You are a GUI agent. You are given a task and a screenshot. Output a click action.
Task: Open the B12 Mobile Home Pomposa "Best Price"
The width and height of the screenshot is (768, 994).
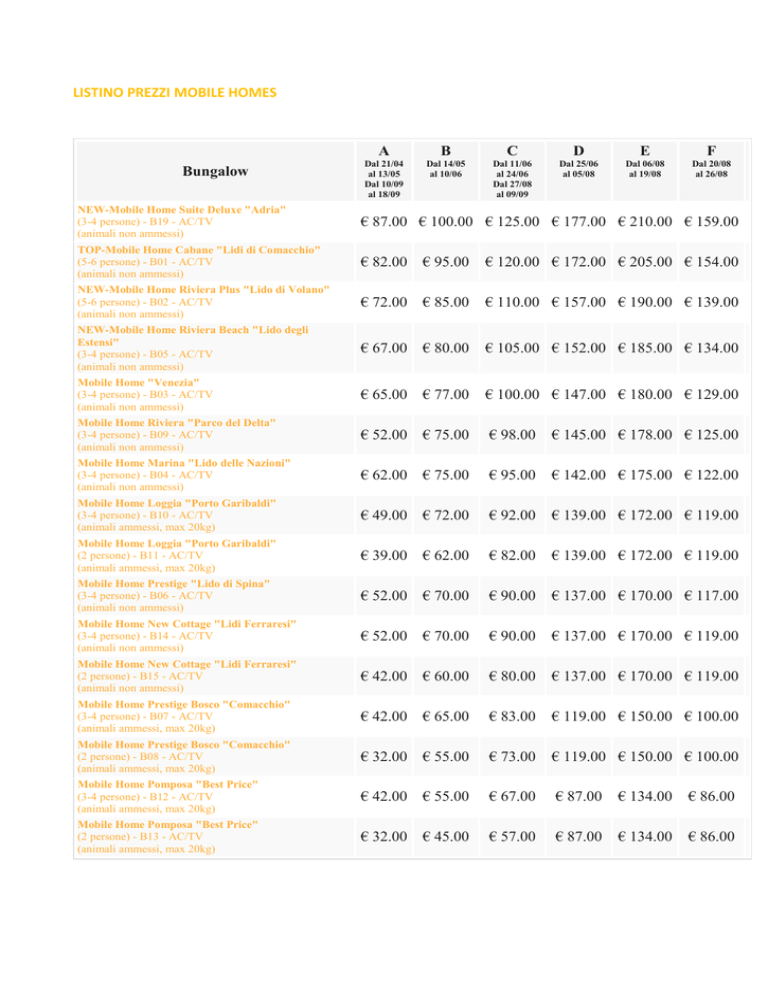click(167, 784)
